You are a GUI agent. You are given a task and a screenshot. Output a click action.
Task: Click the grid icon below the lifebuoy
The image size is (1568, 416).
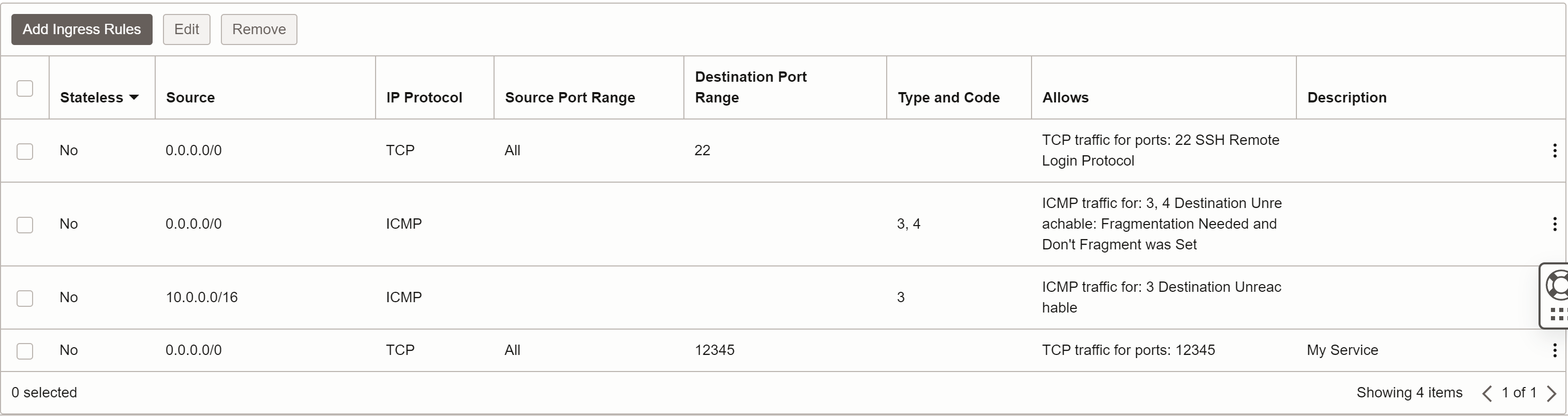click(x=1558, y=314)
